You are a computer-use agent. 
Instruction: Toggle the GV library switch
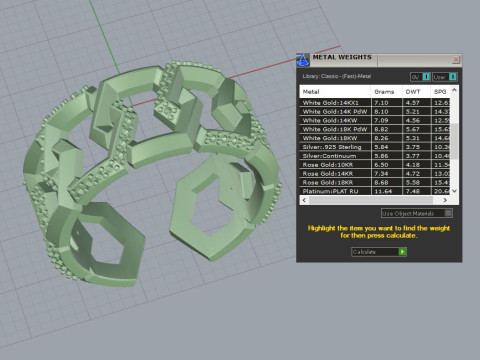click(420, 77)
